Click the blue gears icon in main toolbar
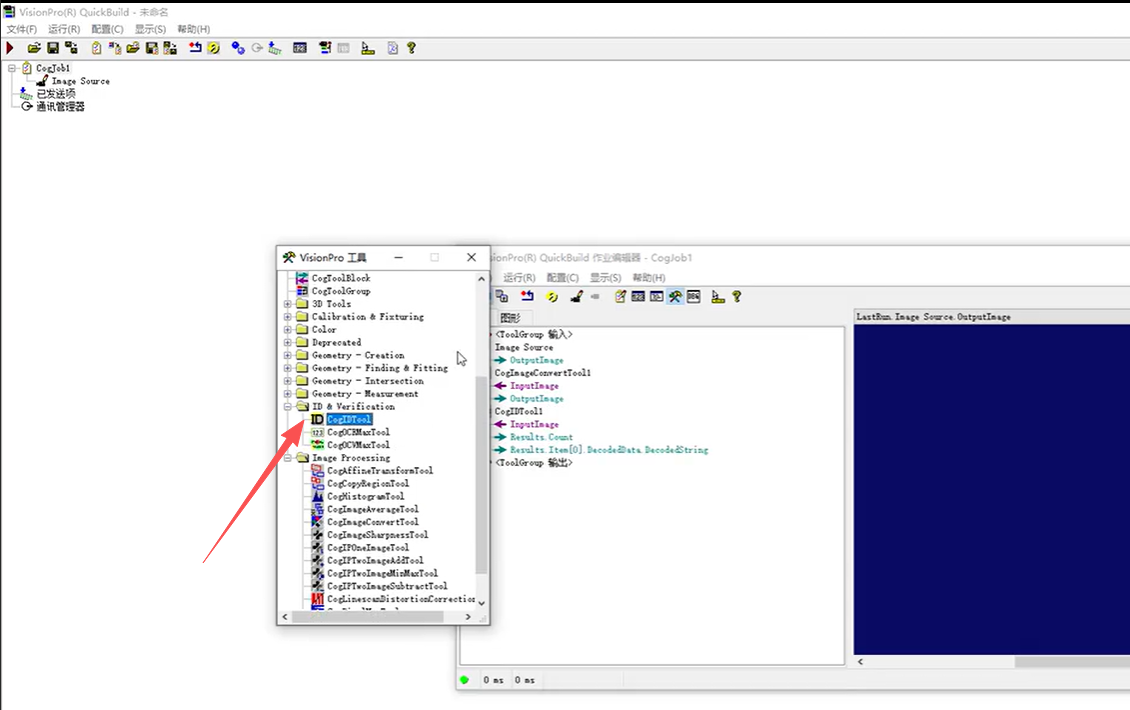 click(x=238, y=48)
